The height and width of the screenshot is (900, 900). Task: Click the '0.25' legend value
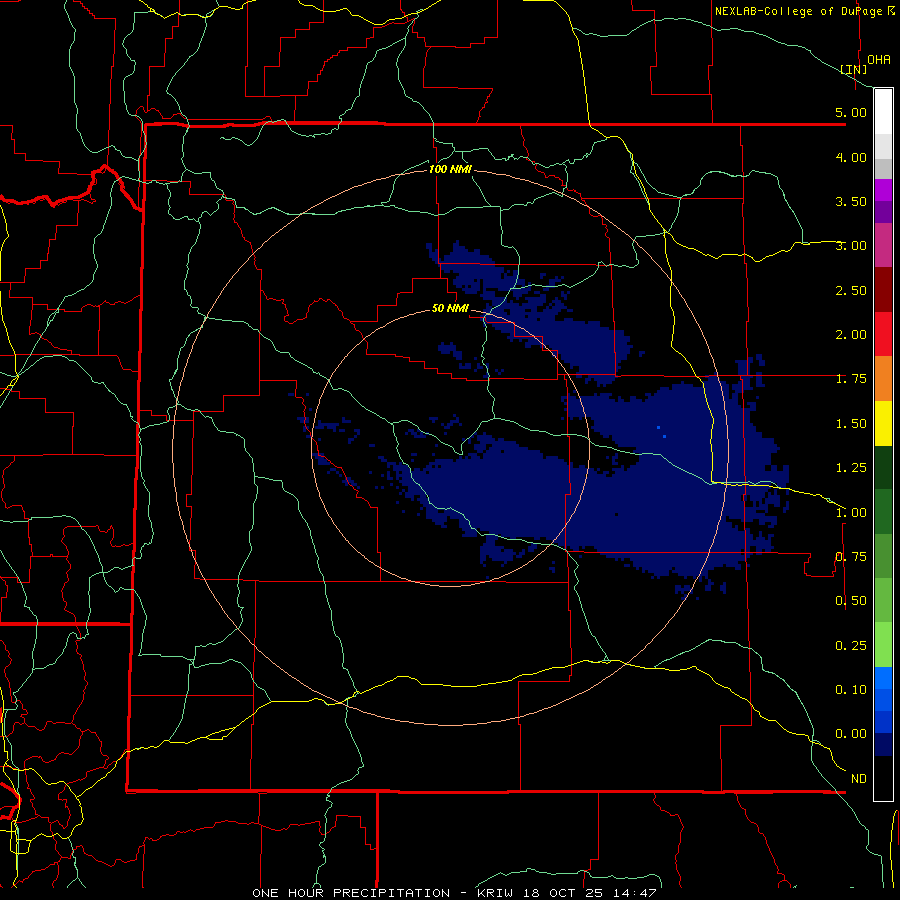[x=851, y=646]
